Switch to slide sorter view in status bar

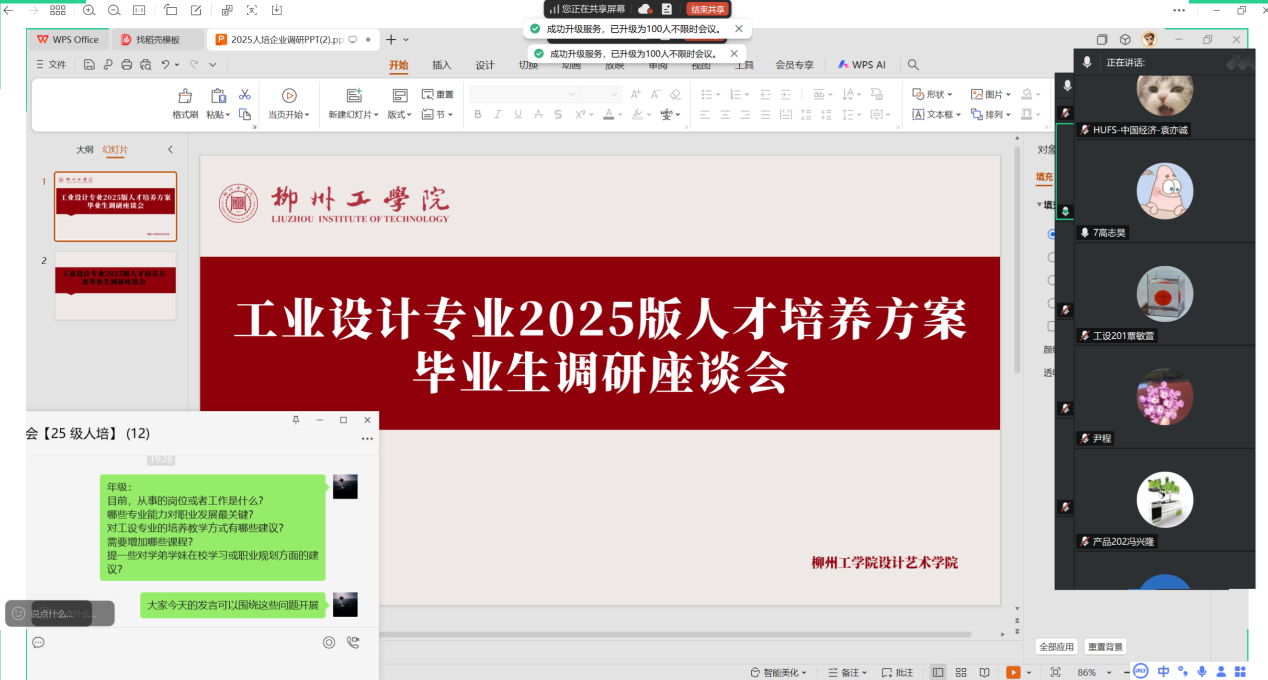coord(961,672)
